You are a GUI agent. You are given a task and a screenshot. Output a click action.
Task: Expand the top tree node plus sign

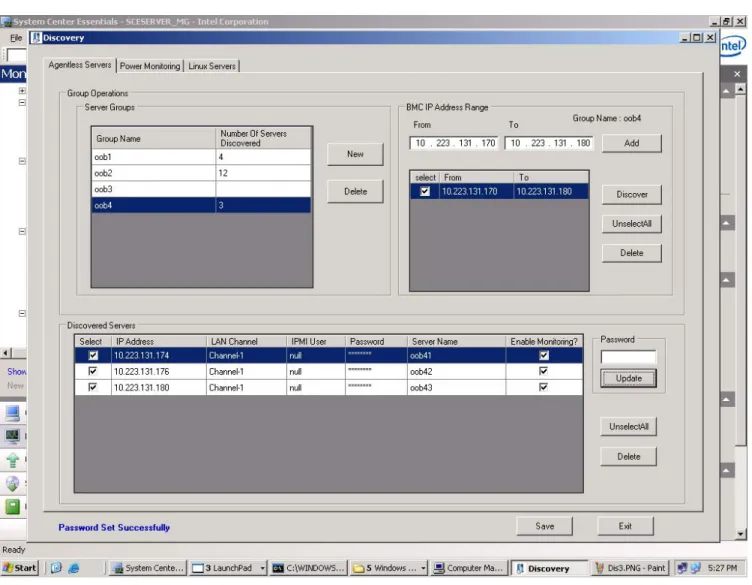pos(22,91)
